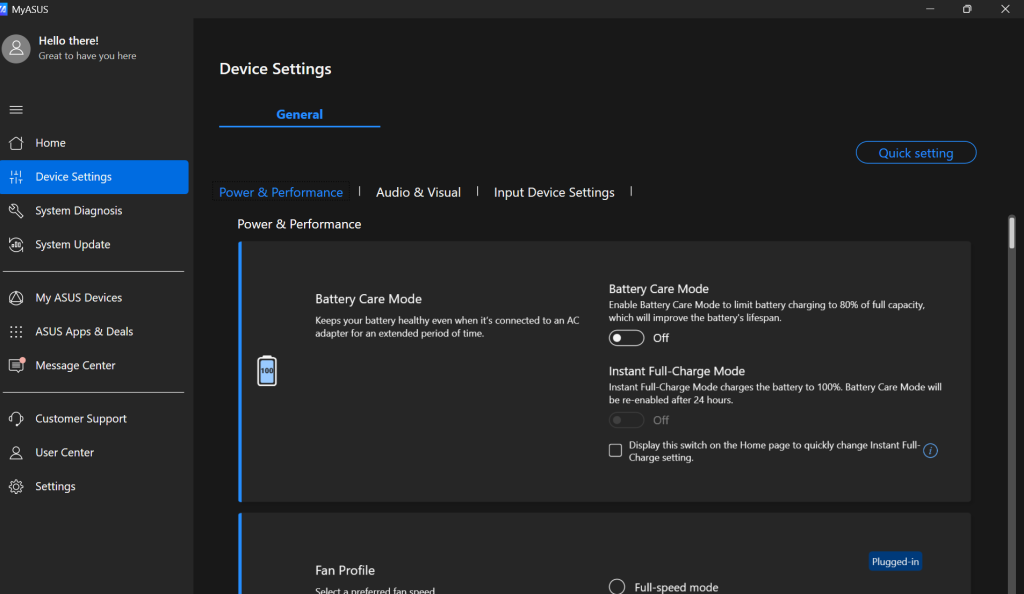The width and height of the screenshot is (1024, 594).
Task: Enable the Battery Care Mode toggle
Action: pyautogui.click(x=627, y=338)
